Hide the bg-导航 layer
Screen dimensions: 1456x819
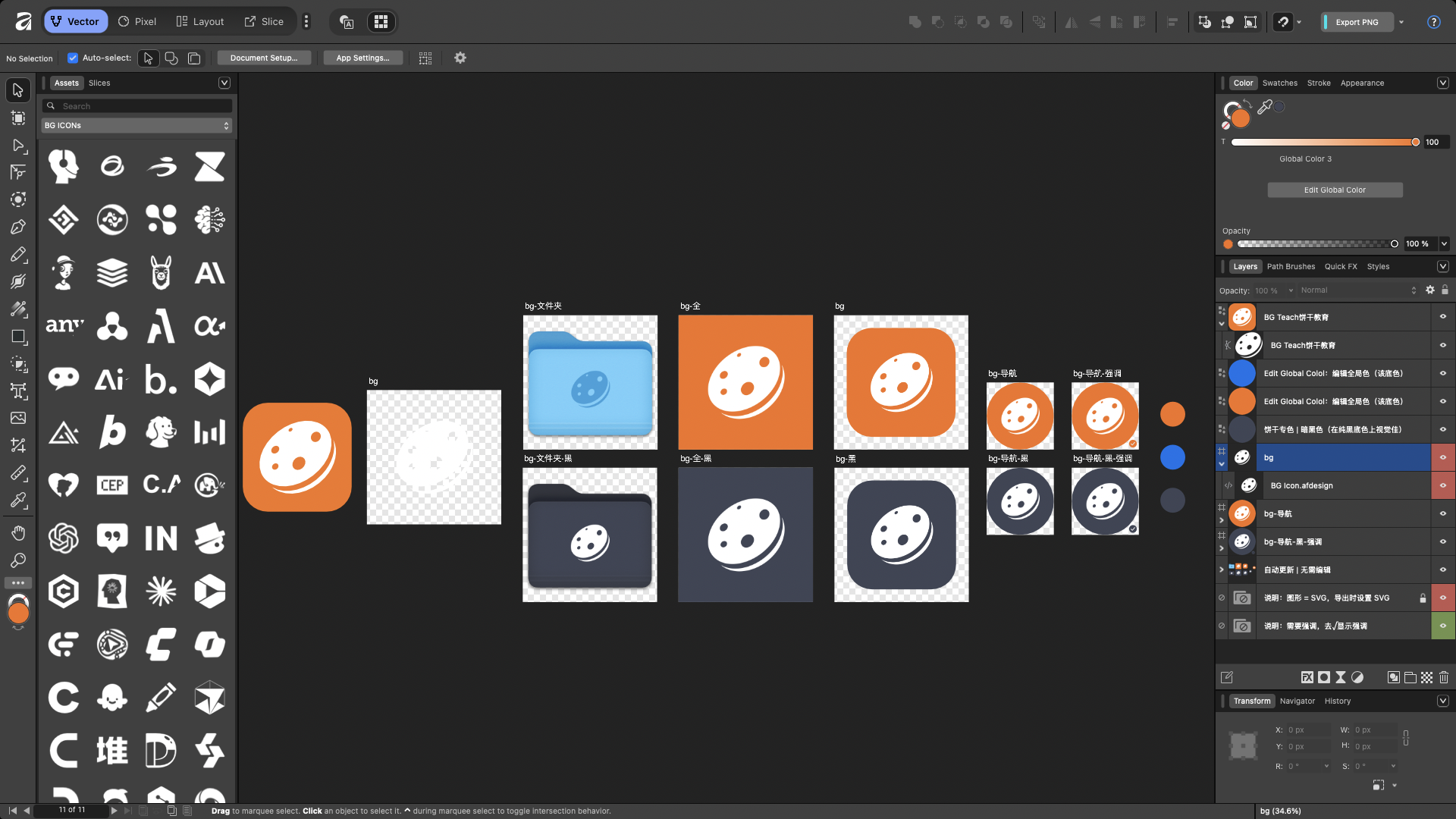coord(1442,513)
